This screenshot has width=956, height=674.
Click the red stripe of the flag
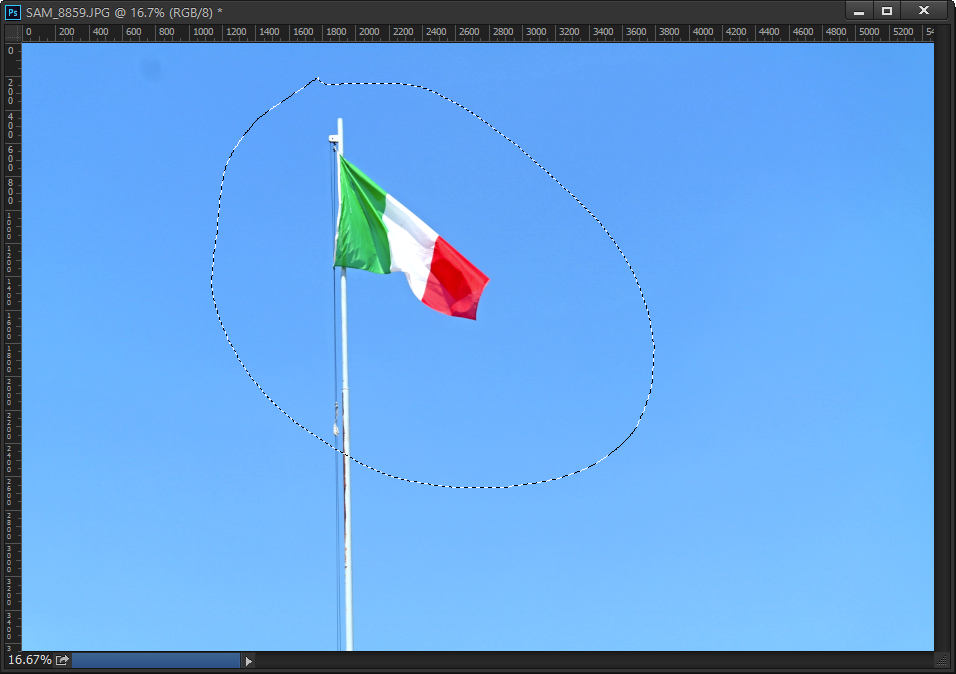(456, 279)
